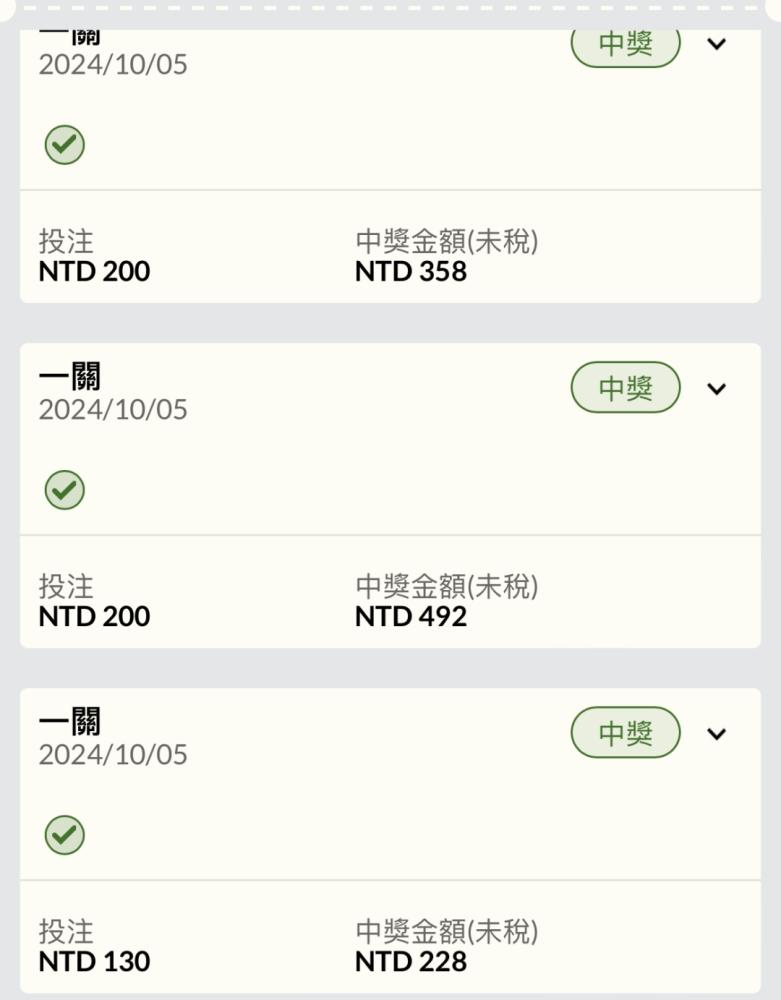Screen dimensions: 781x1000
Task: Expand the first card via its chevron arrow
Action: tap(717, 44)
